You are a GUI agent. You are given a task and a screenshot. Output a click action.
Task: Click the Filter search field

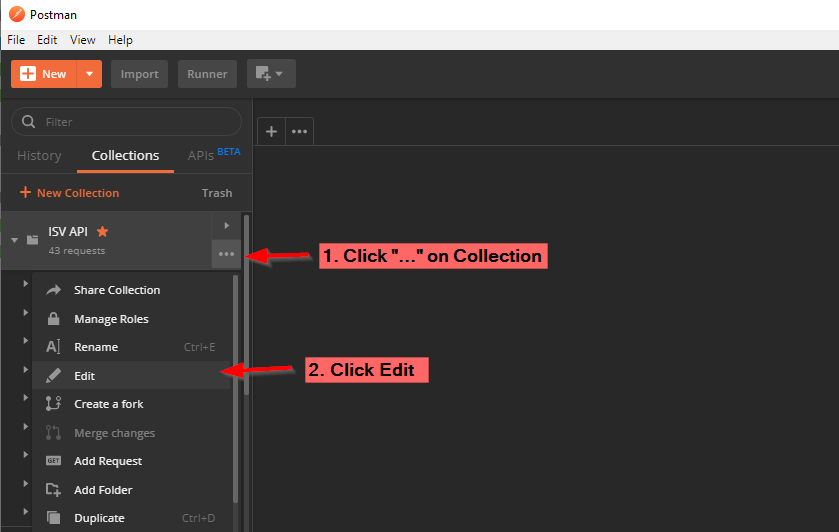pyautogui.click(x=126, y=121)
